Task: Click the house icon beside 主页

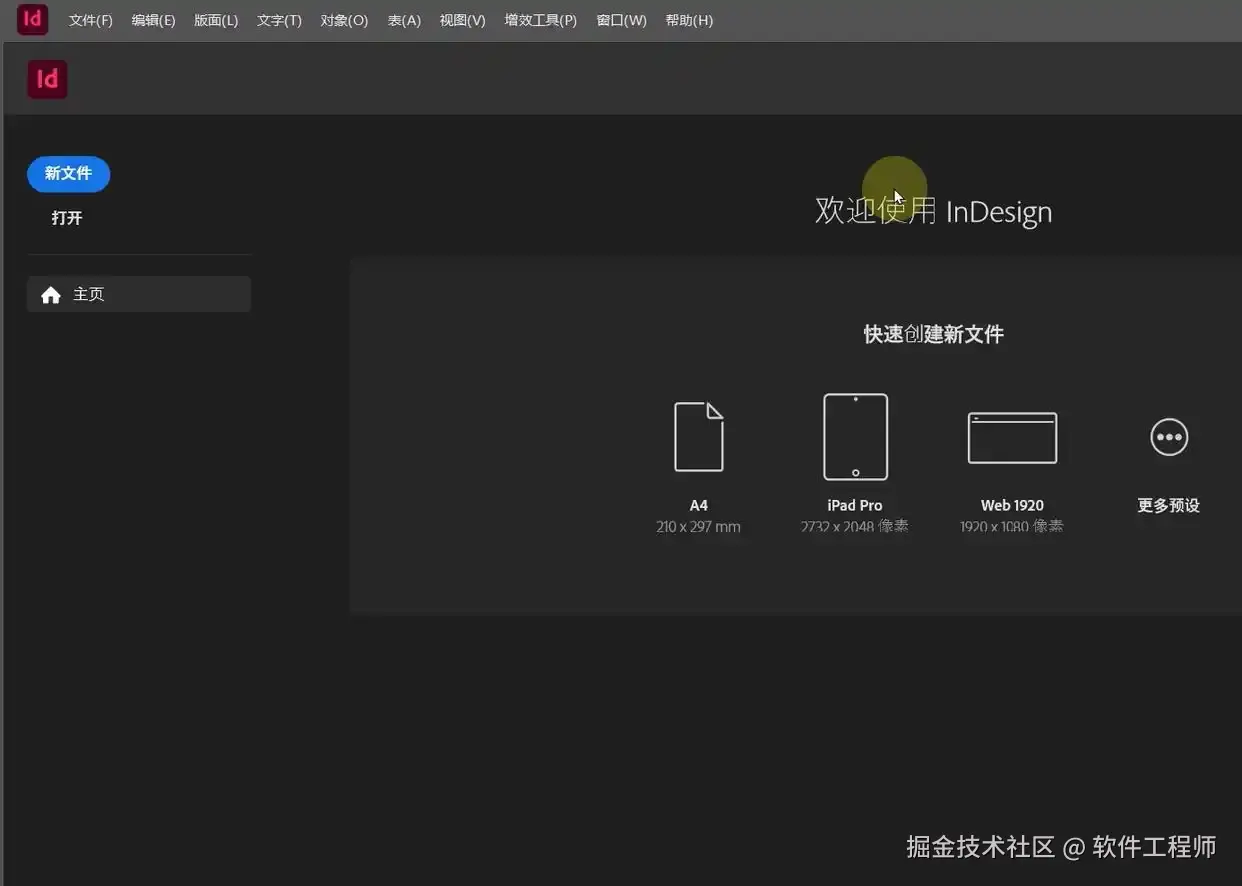Action: pos(51,295)
